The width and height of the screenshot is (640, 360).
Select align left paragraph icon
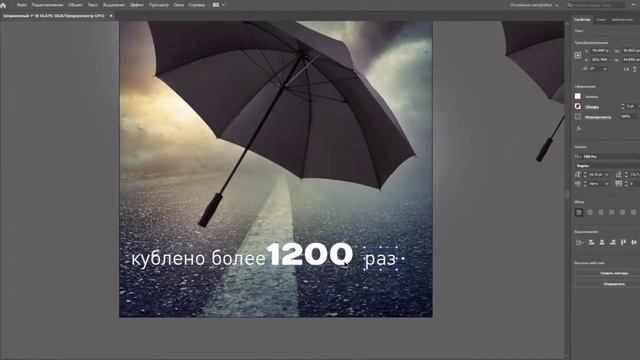point(579,212)
